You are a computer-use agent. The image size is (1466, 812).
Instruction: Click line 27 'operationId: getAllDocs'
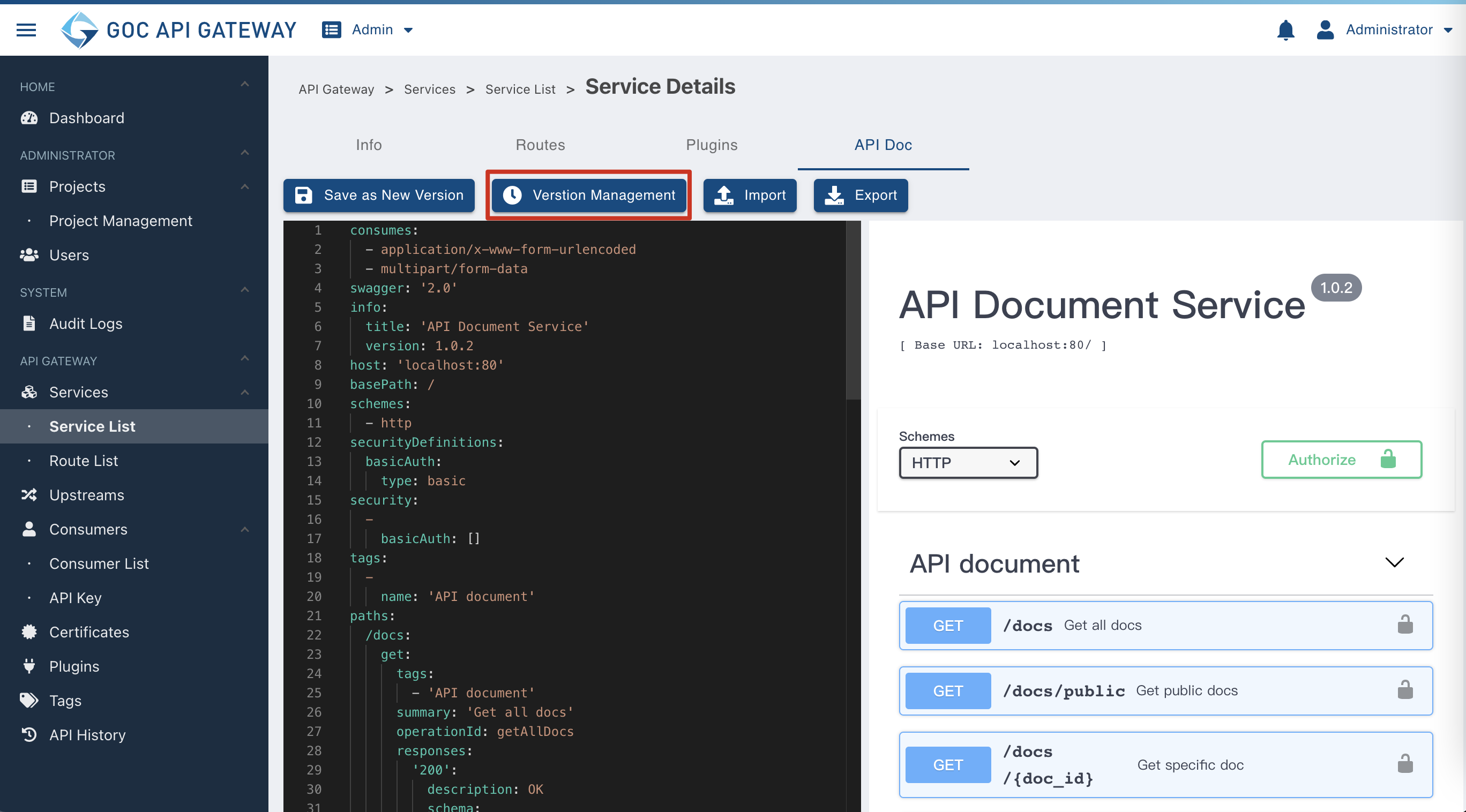point(485,731)
